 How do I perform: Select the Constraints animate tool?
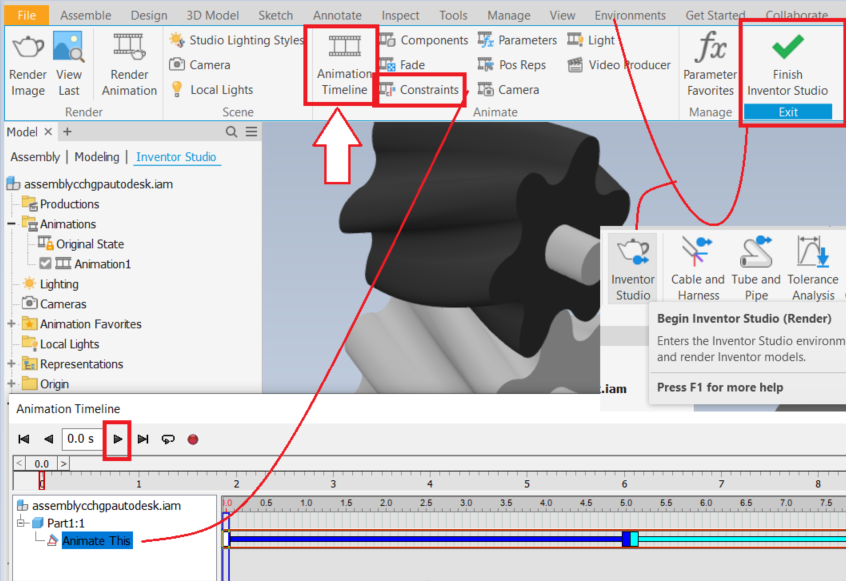tap(419, 90)
